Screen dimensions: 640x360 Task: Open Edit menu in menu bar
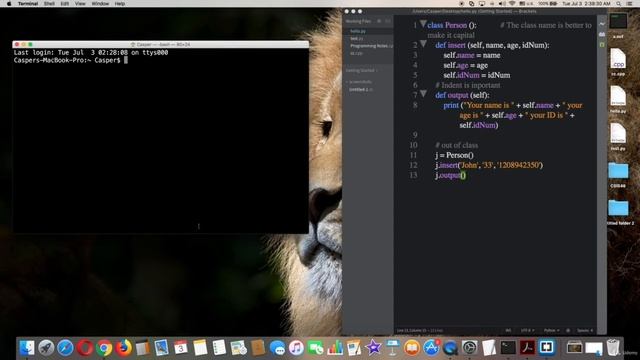[x=64, y=4]
